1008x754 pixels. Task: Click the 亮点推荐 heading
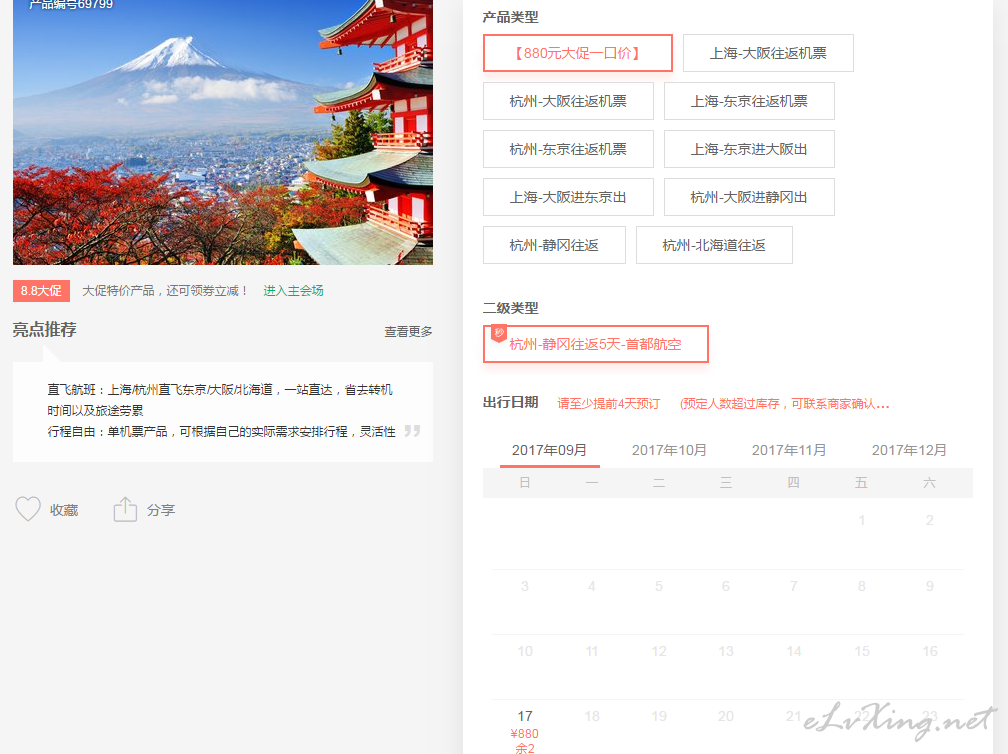(44, 330)
